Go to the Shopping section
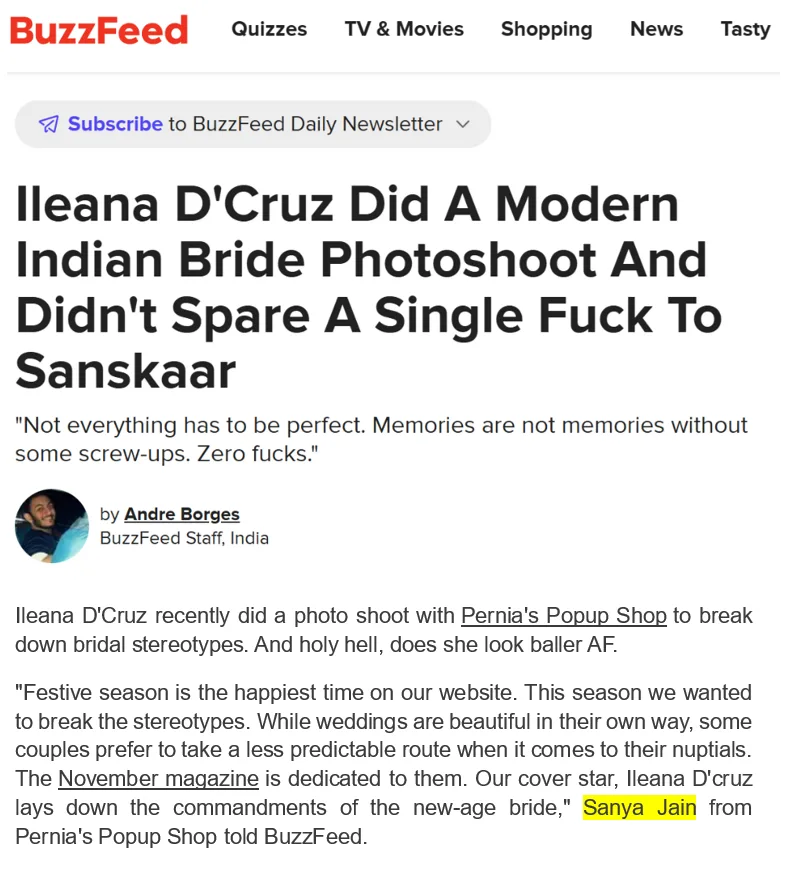This screenshot has width=790, height=875. point(546,29)
